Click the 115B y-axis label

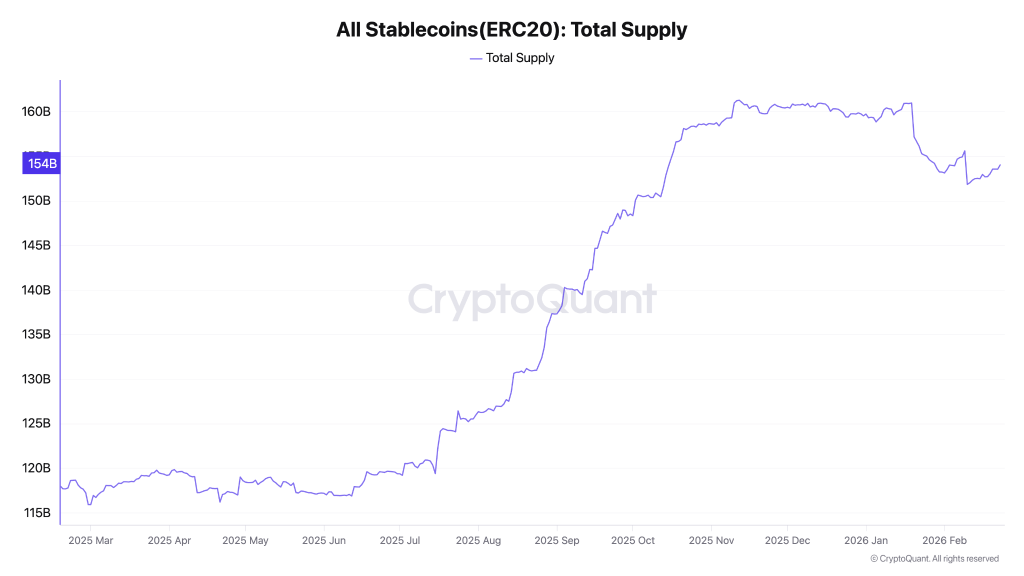point(36,513)
